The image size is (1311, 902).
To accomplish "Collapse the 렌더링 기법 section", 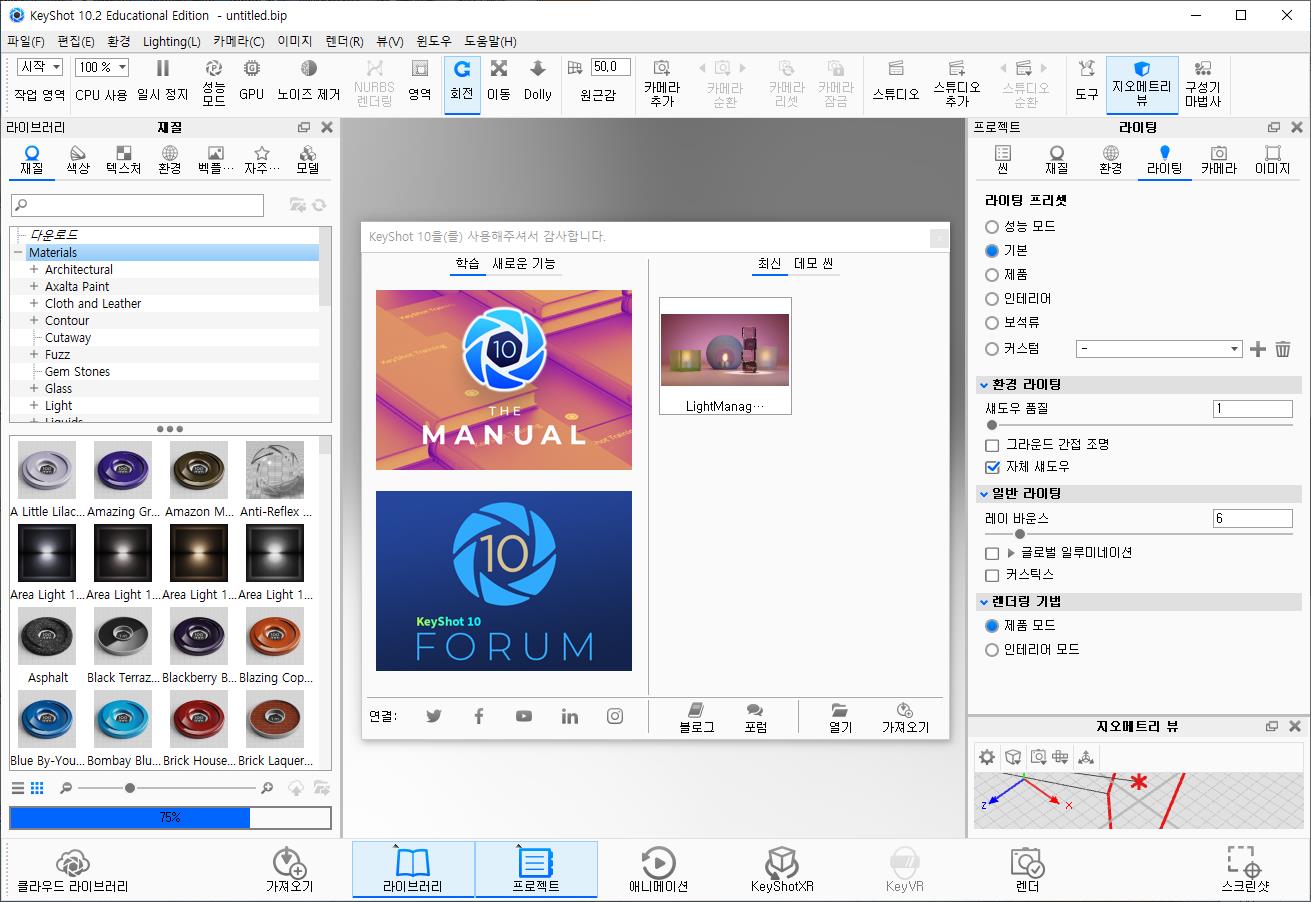I will pyautogui.click(x=983, y=602).
